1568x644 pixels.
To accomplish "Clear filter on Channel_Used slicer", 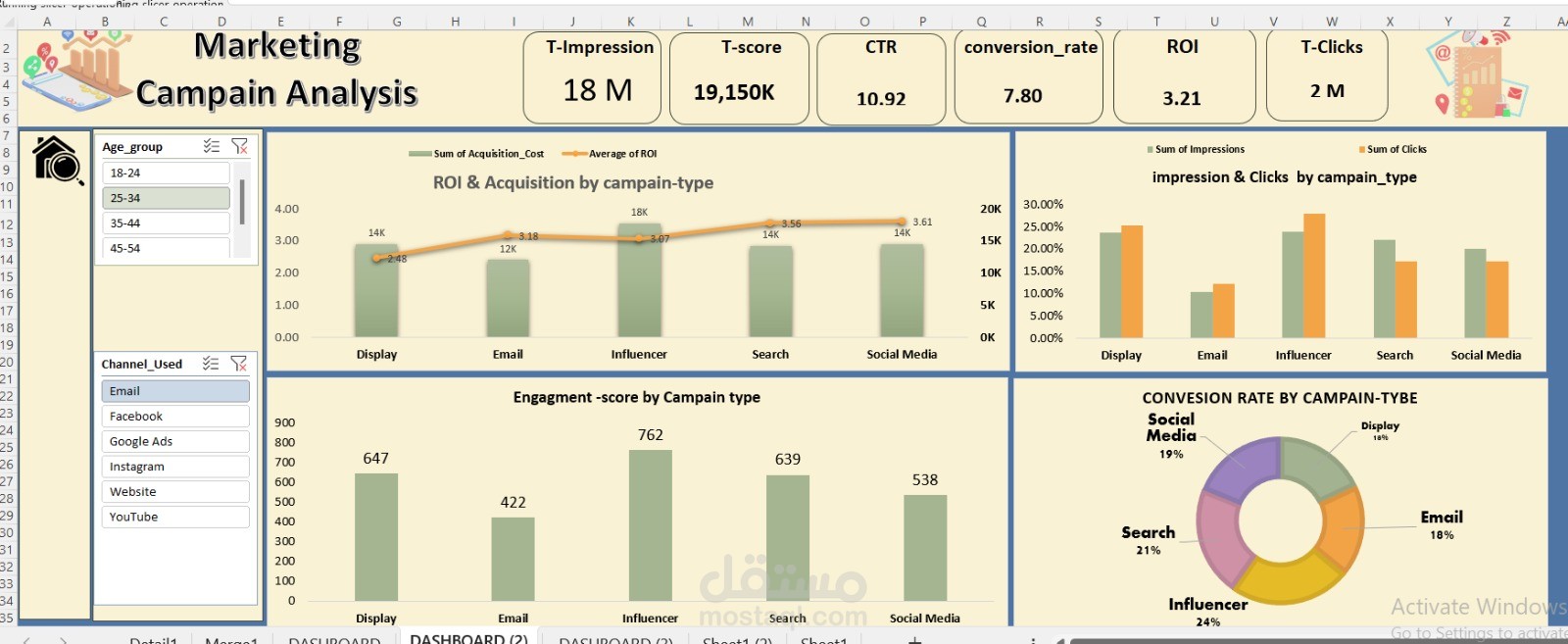I will [239, 364].
